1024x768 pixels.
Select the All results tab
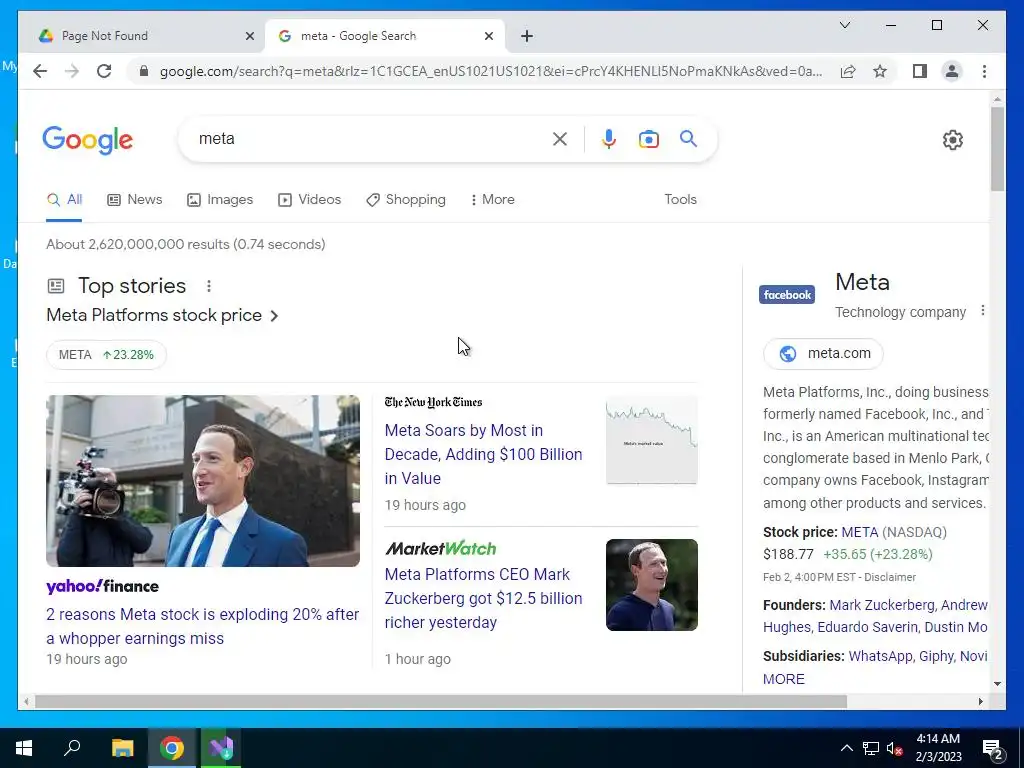pos(64,199)
